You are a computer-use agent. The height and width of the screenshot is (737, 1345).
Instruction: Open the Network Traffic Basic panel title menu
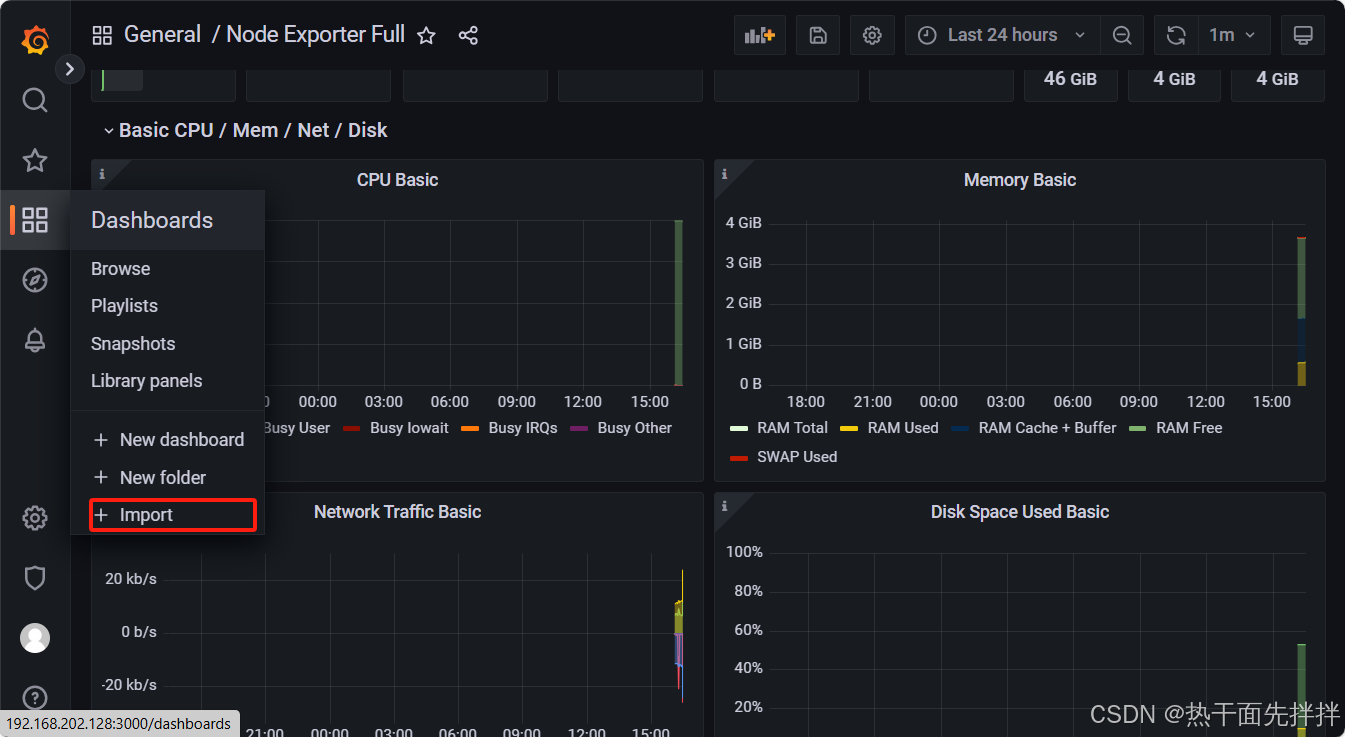(x=397, y=512)
